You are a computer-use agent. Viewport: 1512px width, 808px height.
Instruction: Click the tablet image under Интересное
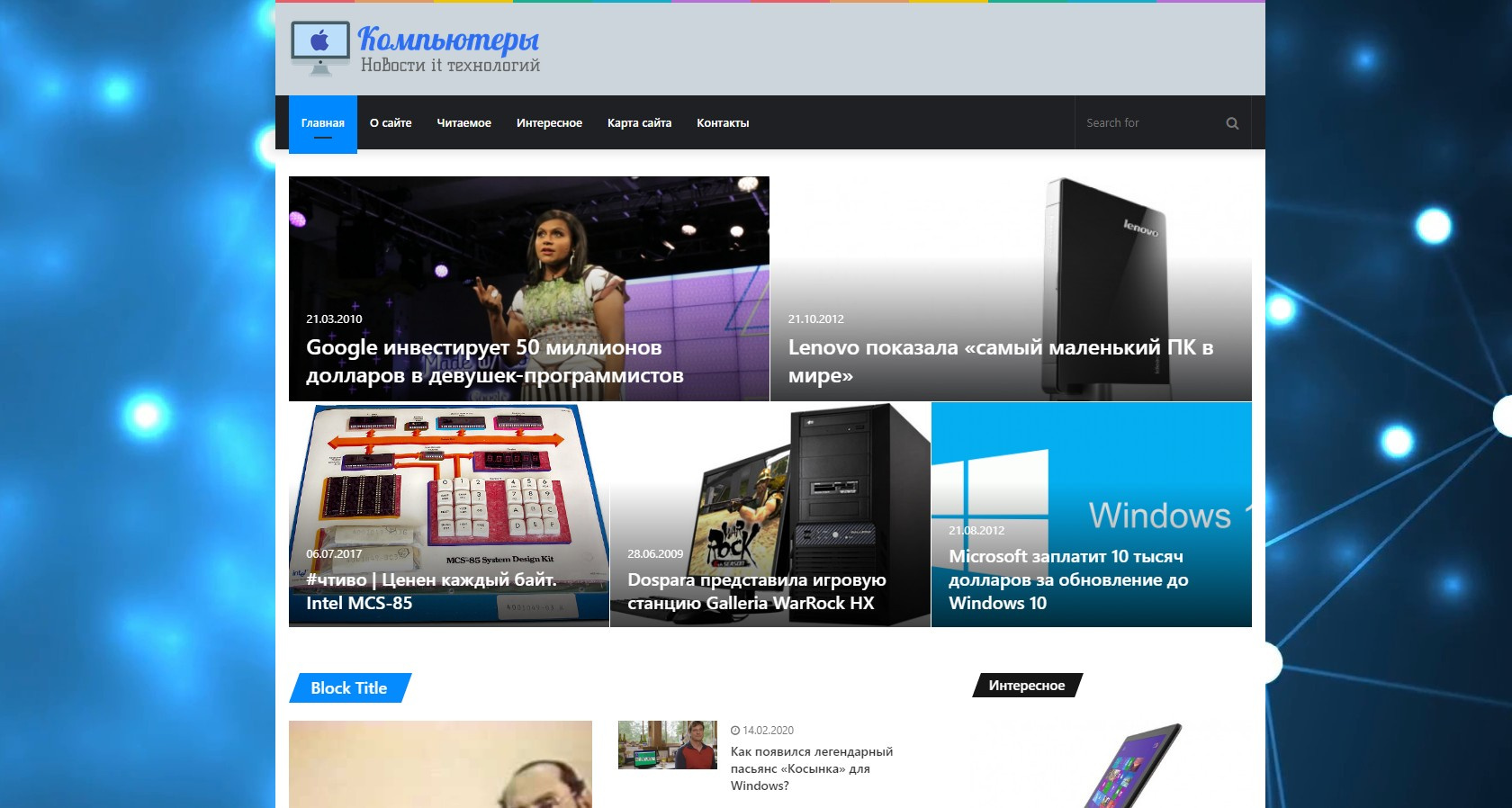(1112, 765)
